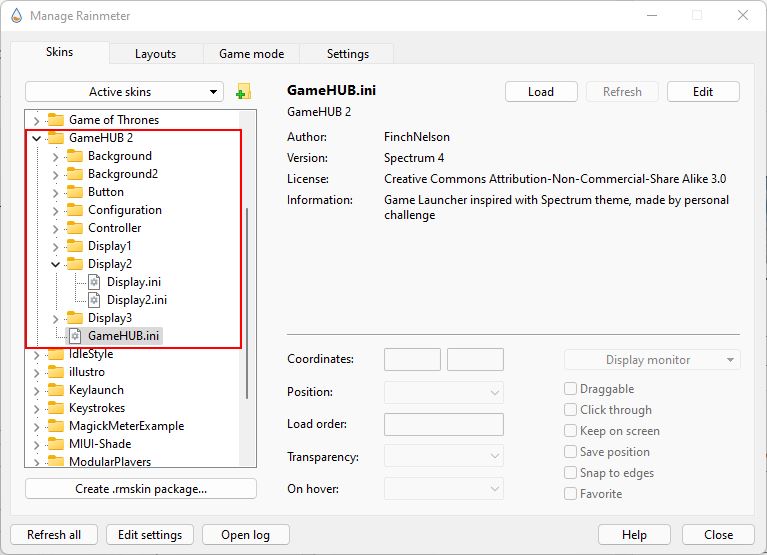
Task: Click the Game of Thrones folder icon
Action: (x=56, y=120)
